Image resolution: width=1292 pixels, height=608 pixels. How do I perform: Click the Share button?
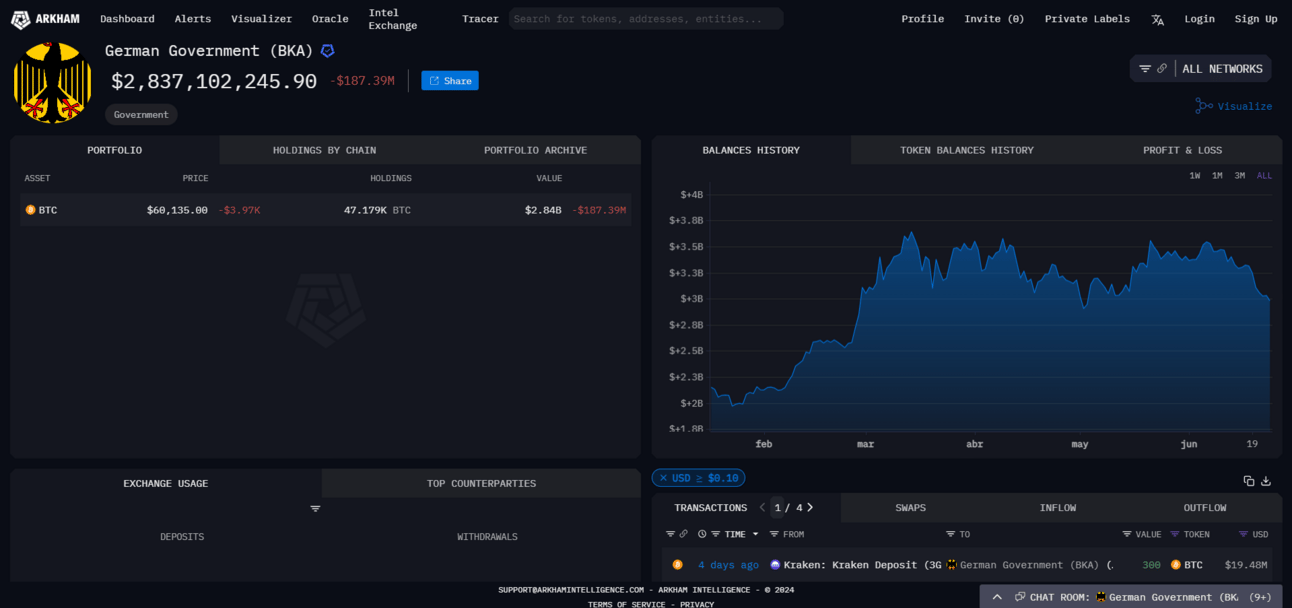coord(450,81)
